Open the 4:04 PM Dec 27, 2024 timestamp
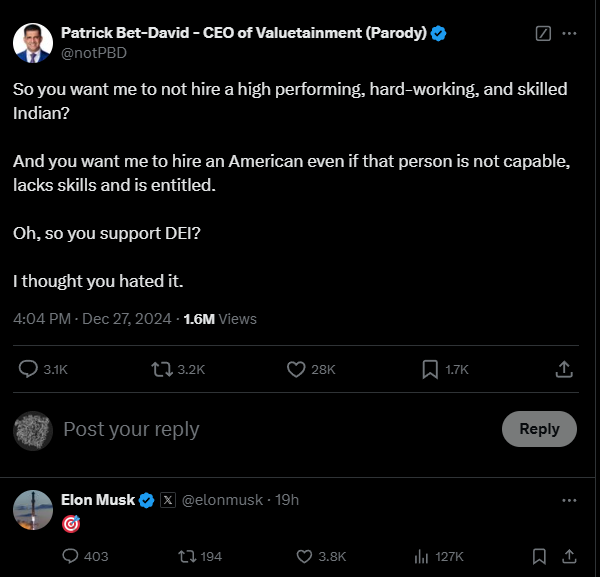600x577 pixels. pyautogui.click(x=93, y=319)
